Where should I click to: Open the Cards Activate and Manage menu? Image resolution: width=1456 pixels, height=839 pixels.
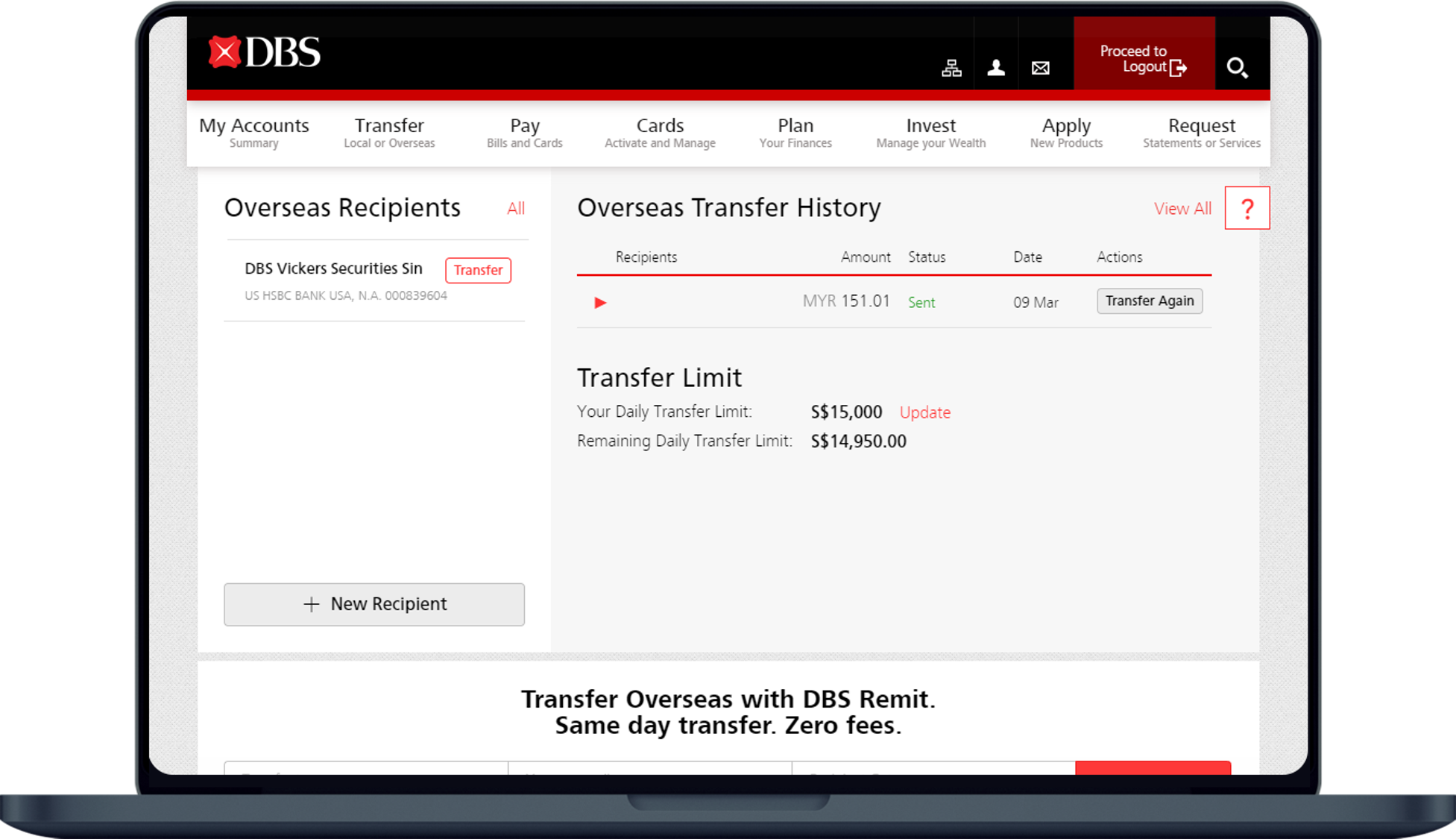tap(660, 133)
